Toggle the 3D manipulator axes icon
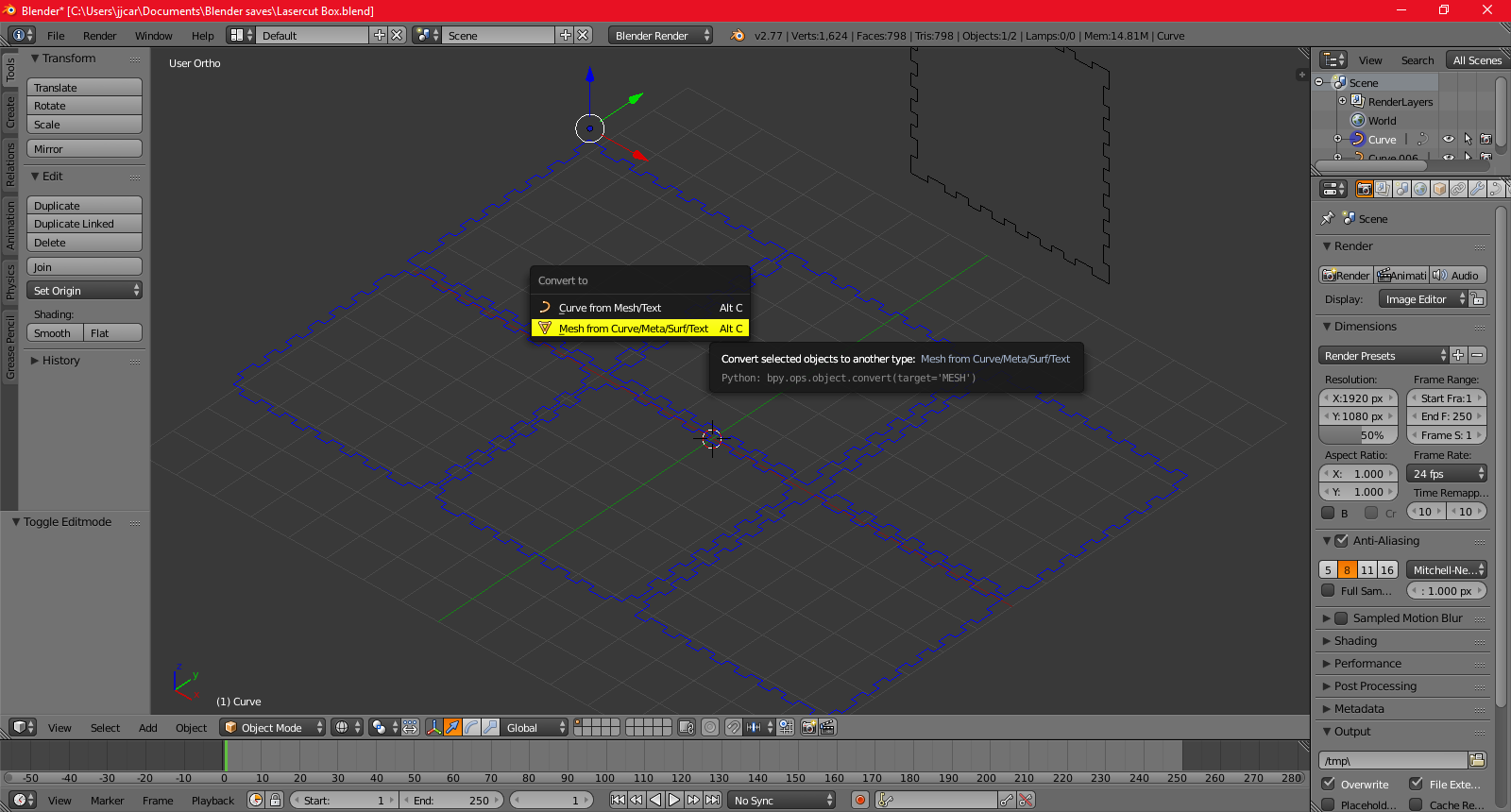Screen dimensions: 1511x812 pyautogui.click(x=433, y=727)
